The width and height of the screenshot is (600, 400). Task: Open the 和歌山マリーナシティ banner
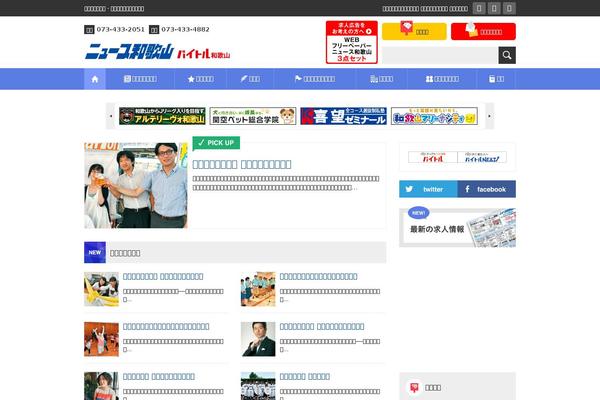point(434,116)
